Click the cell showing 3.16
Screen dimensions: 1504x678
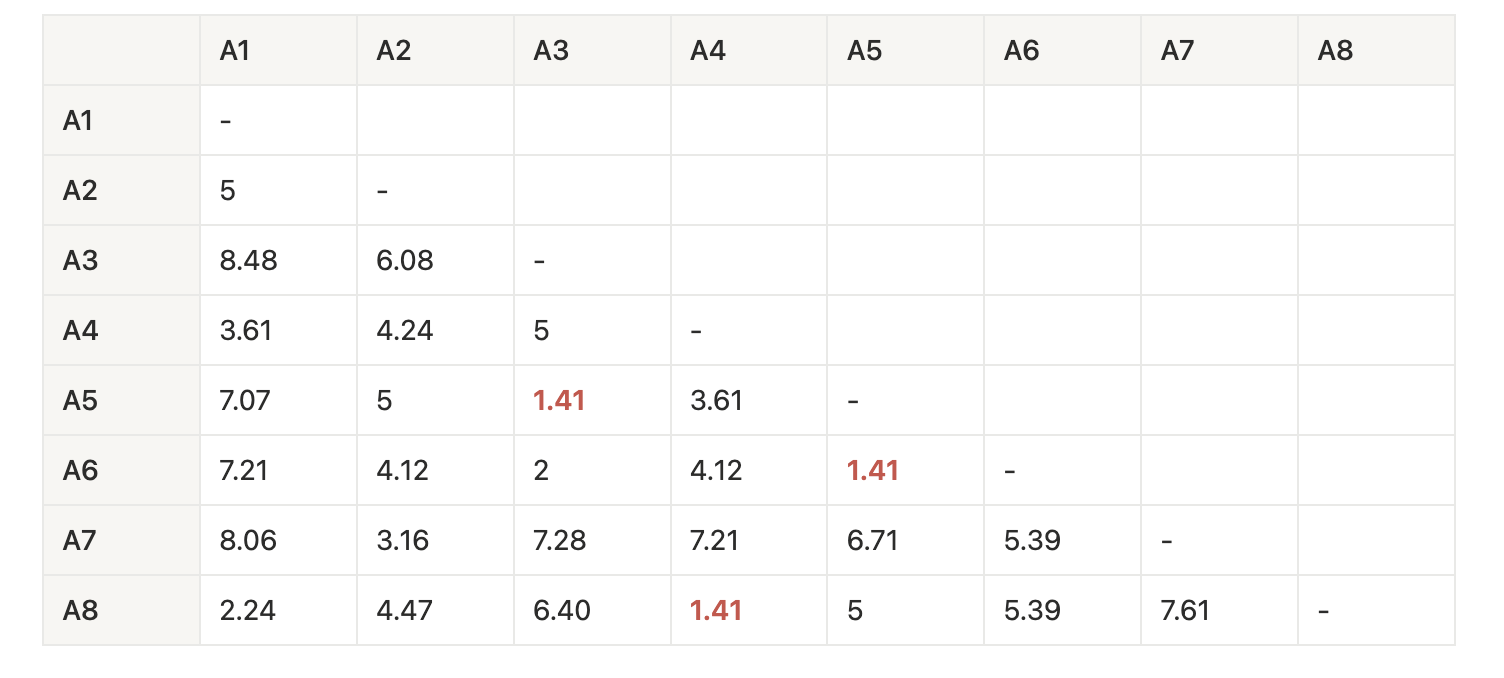pyautogui.click(x=403, y=541)
